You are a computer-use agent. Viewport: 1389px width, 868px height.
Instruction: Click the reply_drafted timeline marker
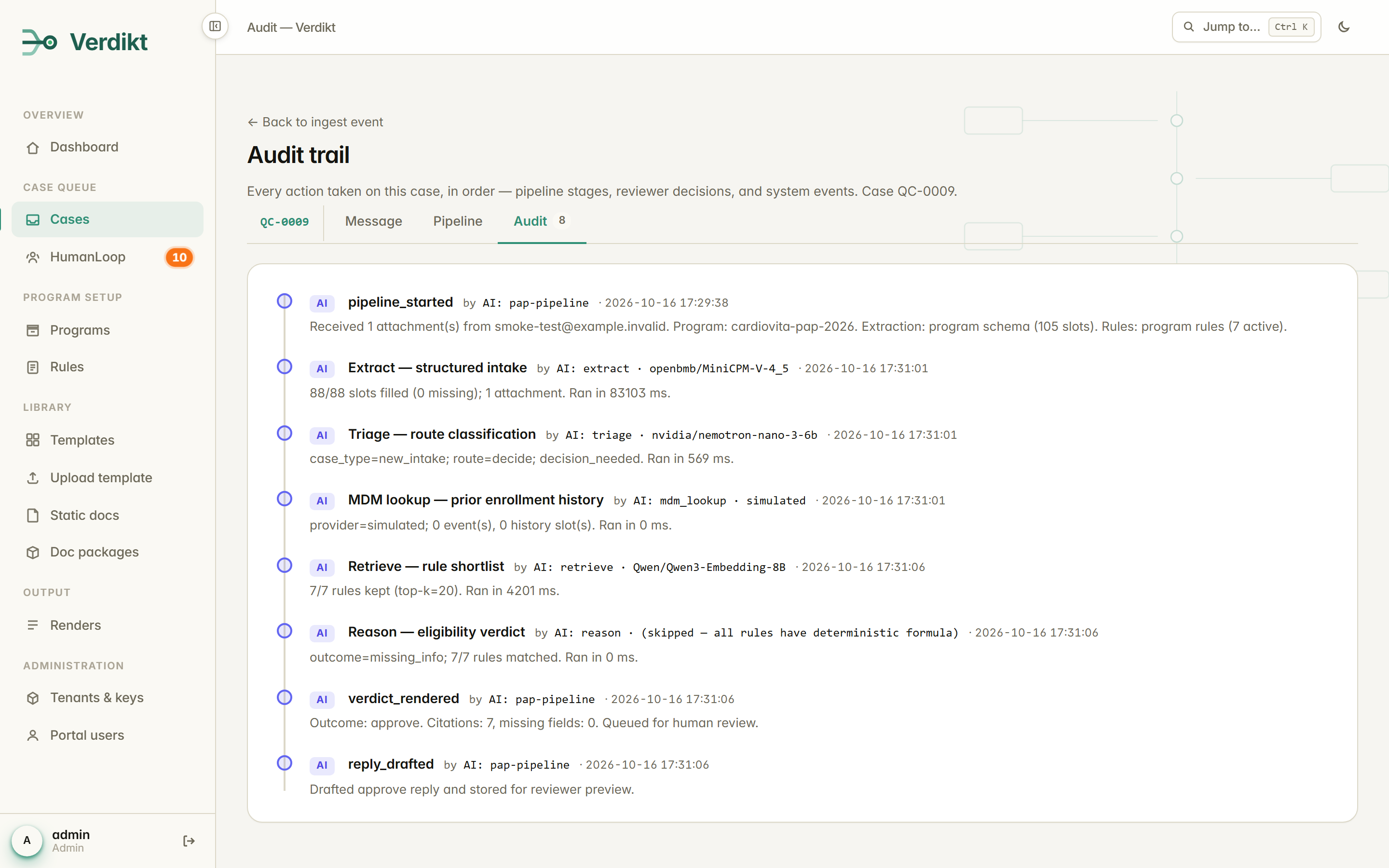click(x=285, y=763)
